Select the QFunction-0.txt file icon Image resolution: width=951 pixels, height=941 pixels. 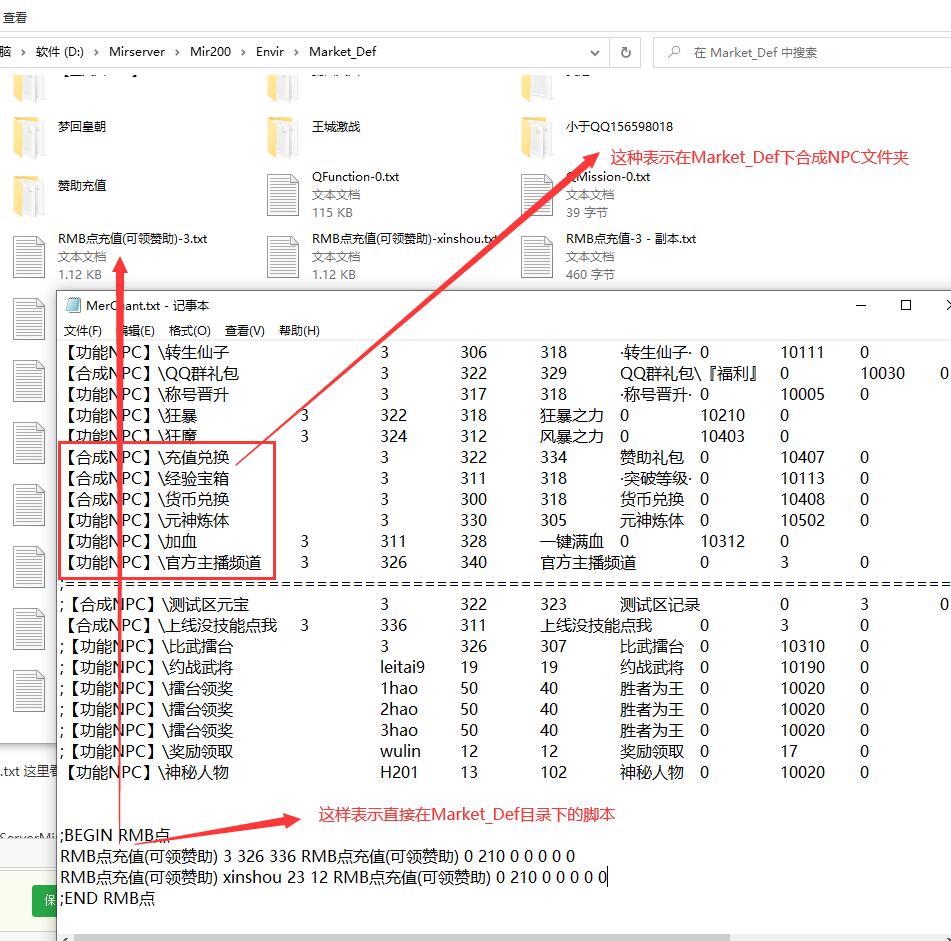pos(283,195)
